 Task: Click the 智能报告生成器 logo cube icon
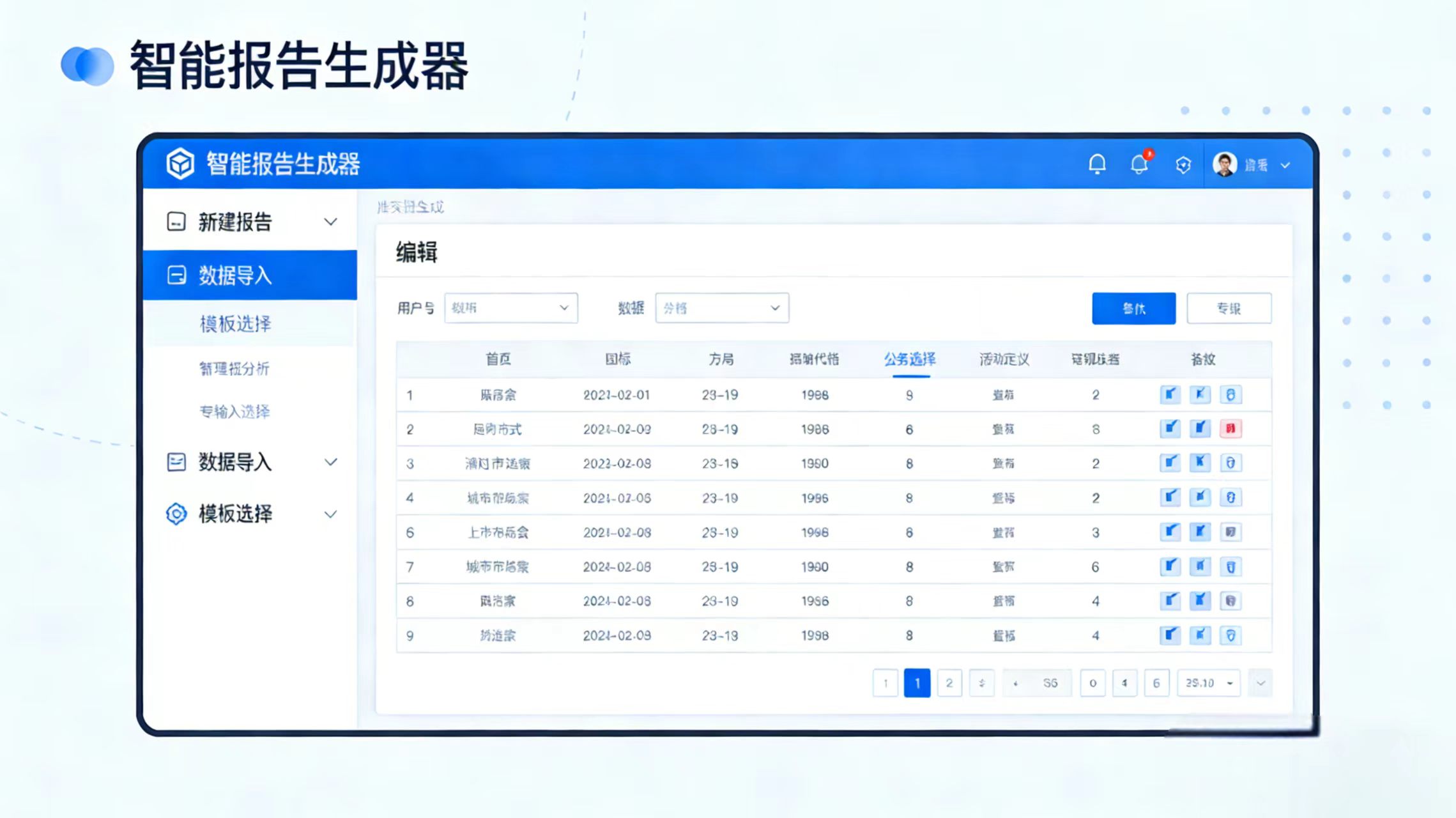coord(180,164)
